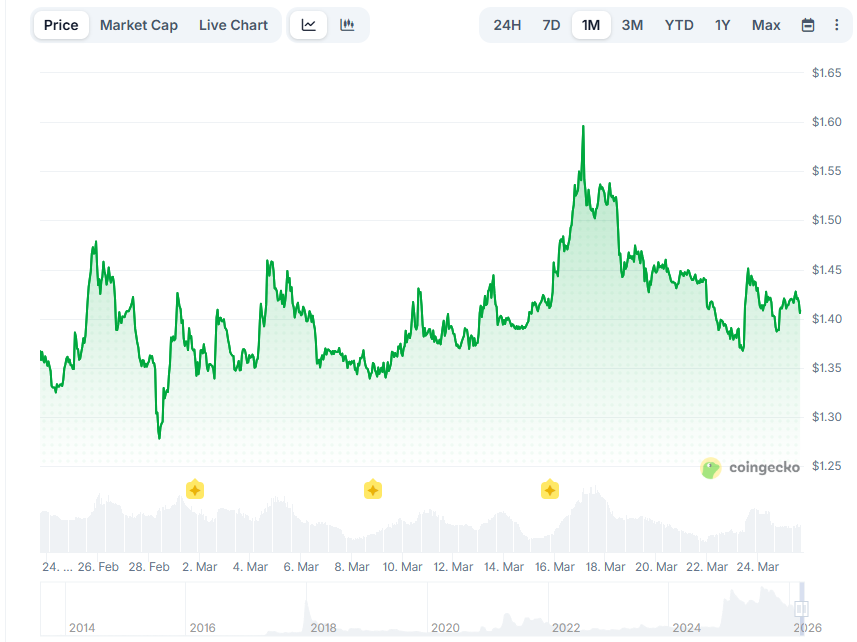This screenshot has width=857, height=642.
Task: Open the calendar date range picker
Action: (808, 24)
